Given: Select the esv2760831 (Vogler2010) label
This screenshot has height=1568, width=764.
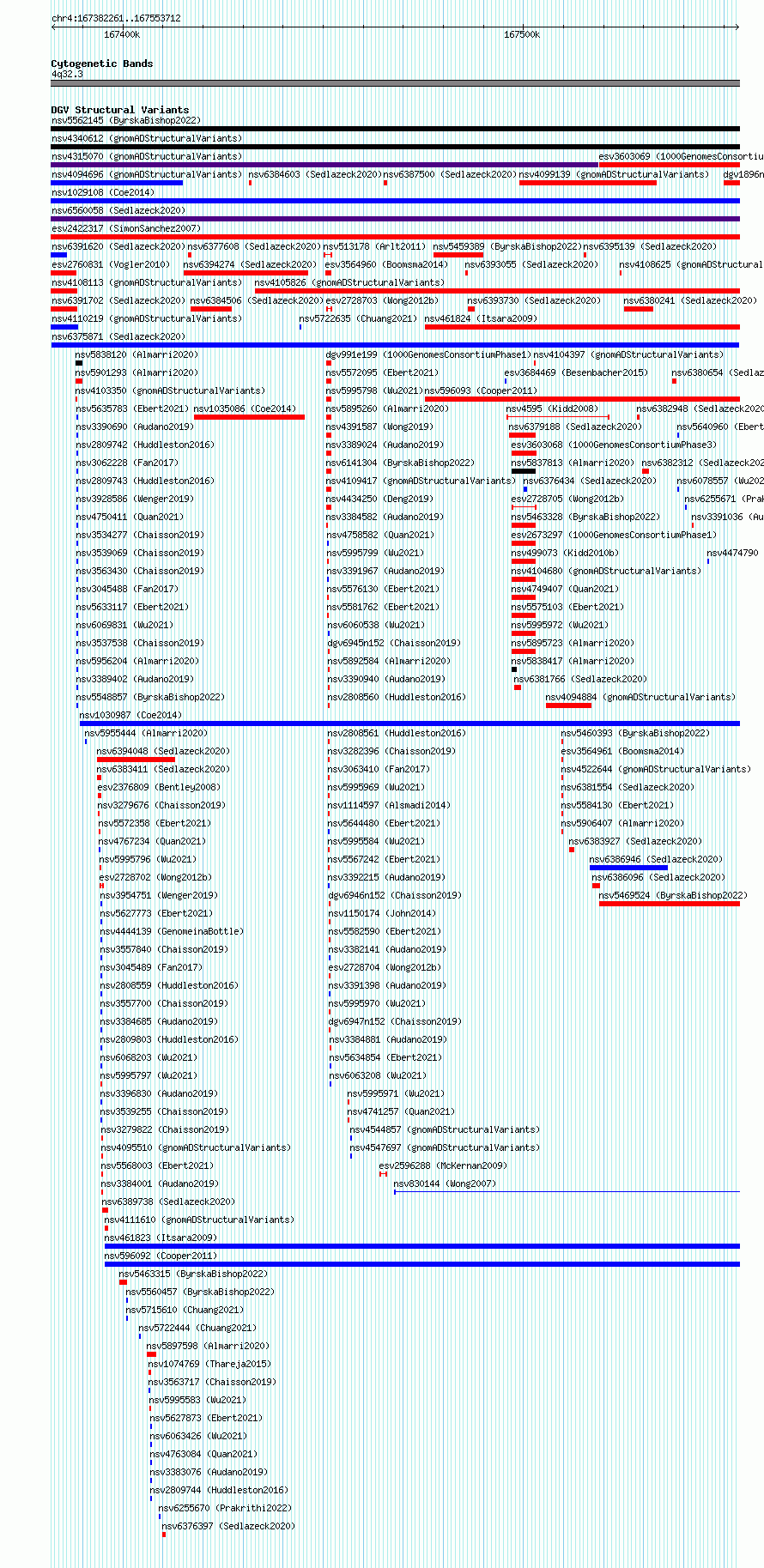Looking at the screenshot, I should tap(112, 264).
